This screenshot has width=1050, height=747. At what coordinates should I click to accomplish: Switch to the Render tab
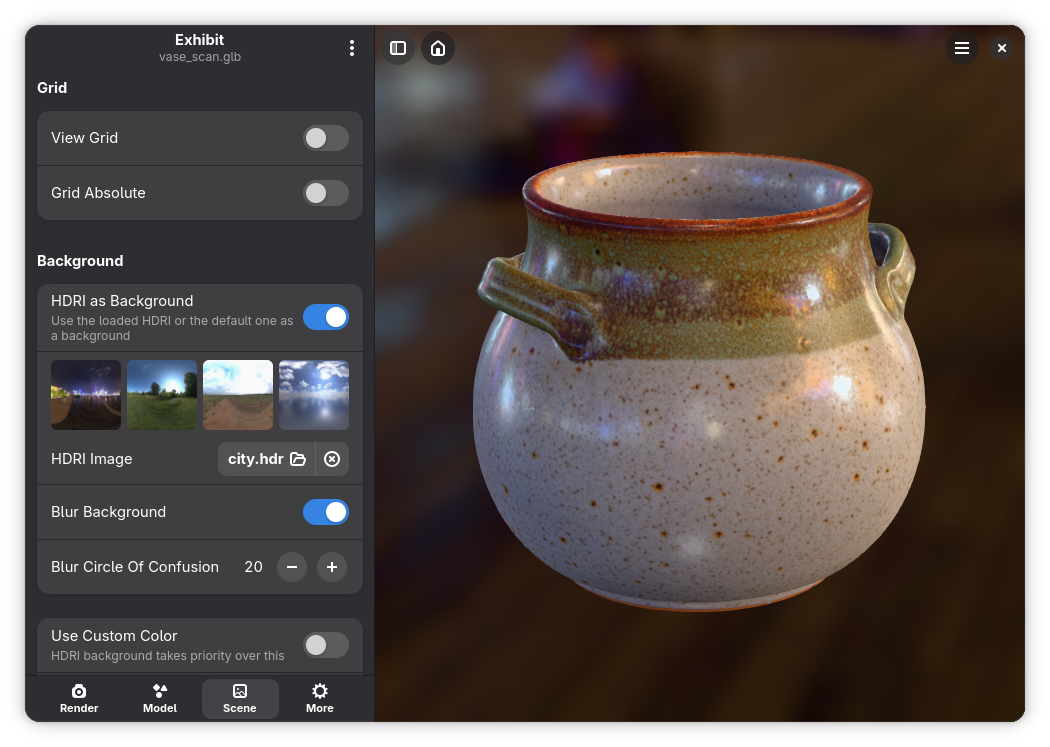79,699
